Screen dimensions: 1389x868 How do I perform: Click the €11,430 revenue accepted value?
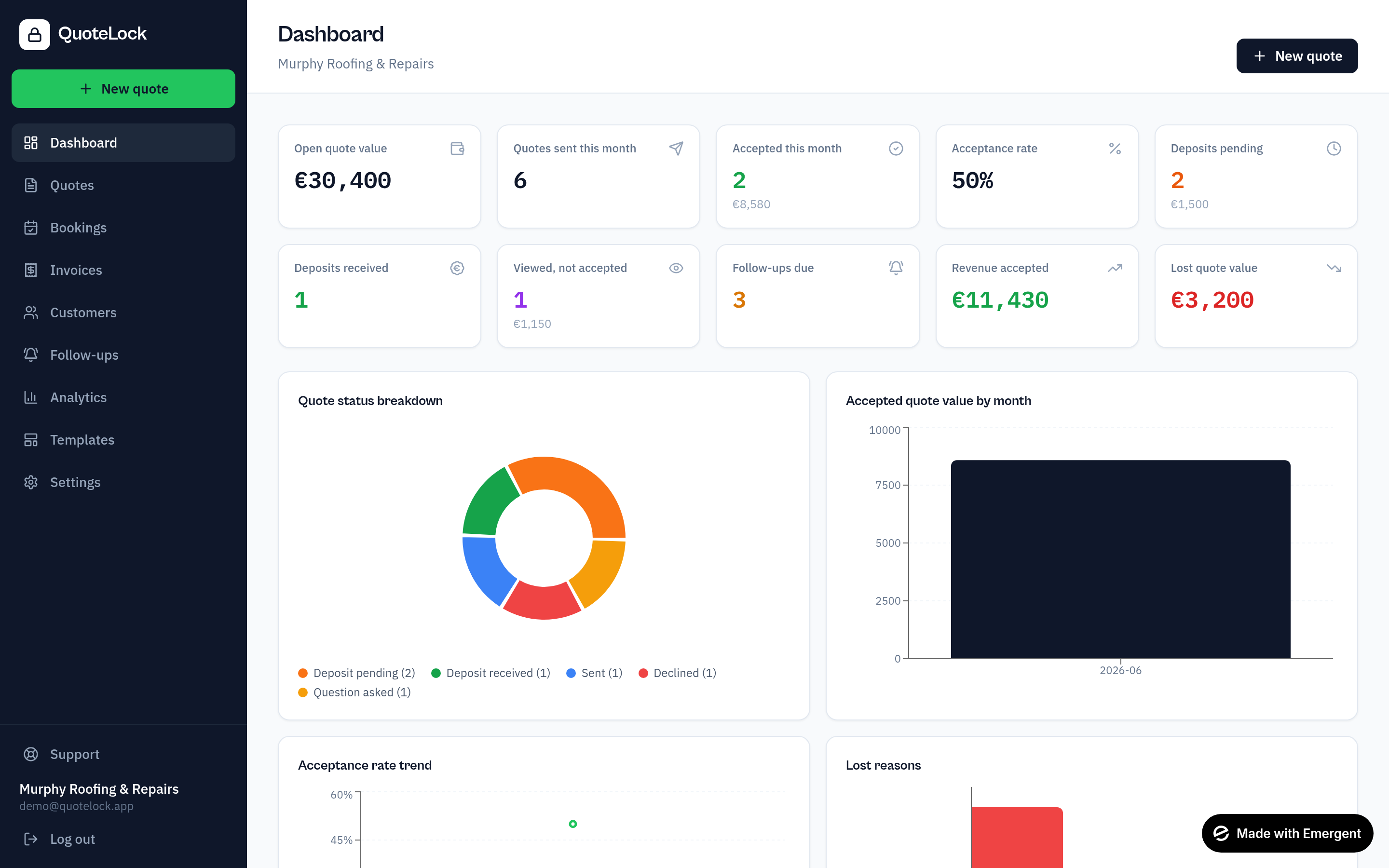(1000, 300)
